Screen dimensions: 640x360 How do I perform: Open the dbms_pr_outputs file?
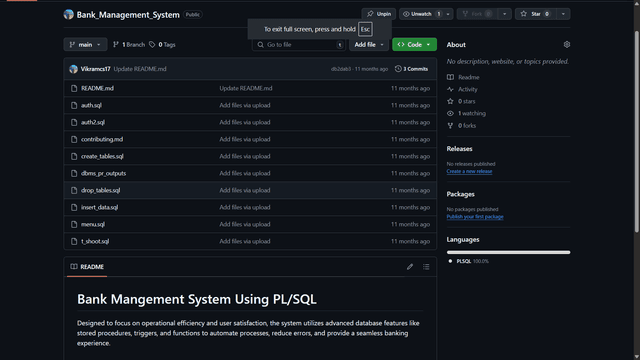click(x=103, y=173)
